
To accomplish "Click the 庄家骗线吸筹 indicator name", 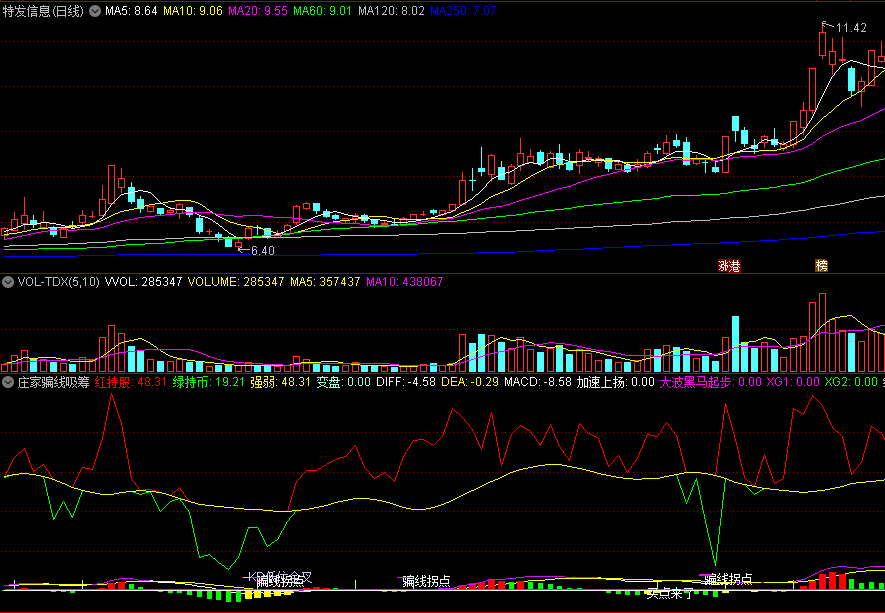I will point(53,382).
